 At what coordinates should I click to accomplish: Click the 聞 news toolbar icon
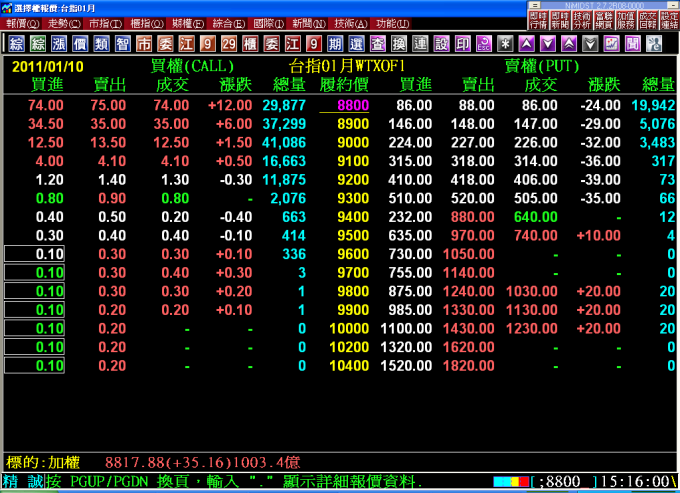[x=633, y=44]
